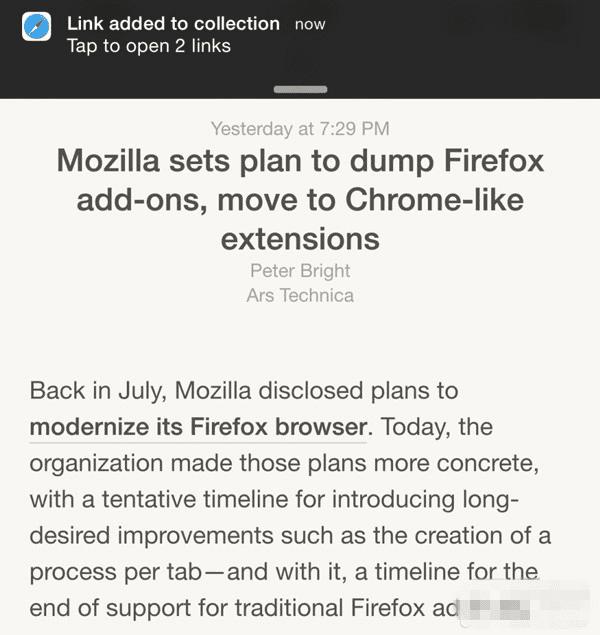The image size is (600, 635).
Task: Tap the "Ars Technica" source label
Action: [x=300, y=295]
